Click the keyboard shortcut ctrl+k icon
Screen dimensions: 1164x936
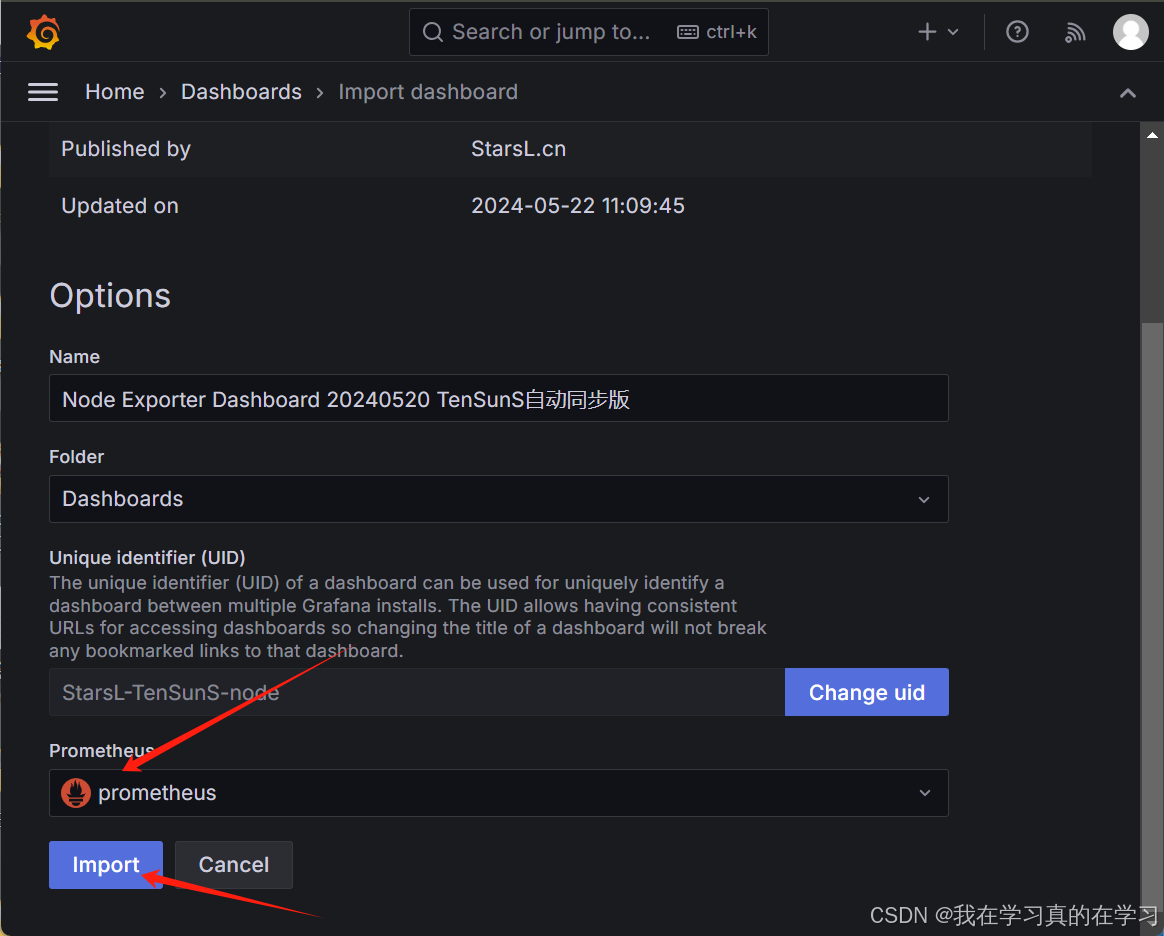(x=687, y=32)
